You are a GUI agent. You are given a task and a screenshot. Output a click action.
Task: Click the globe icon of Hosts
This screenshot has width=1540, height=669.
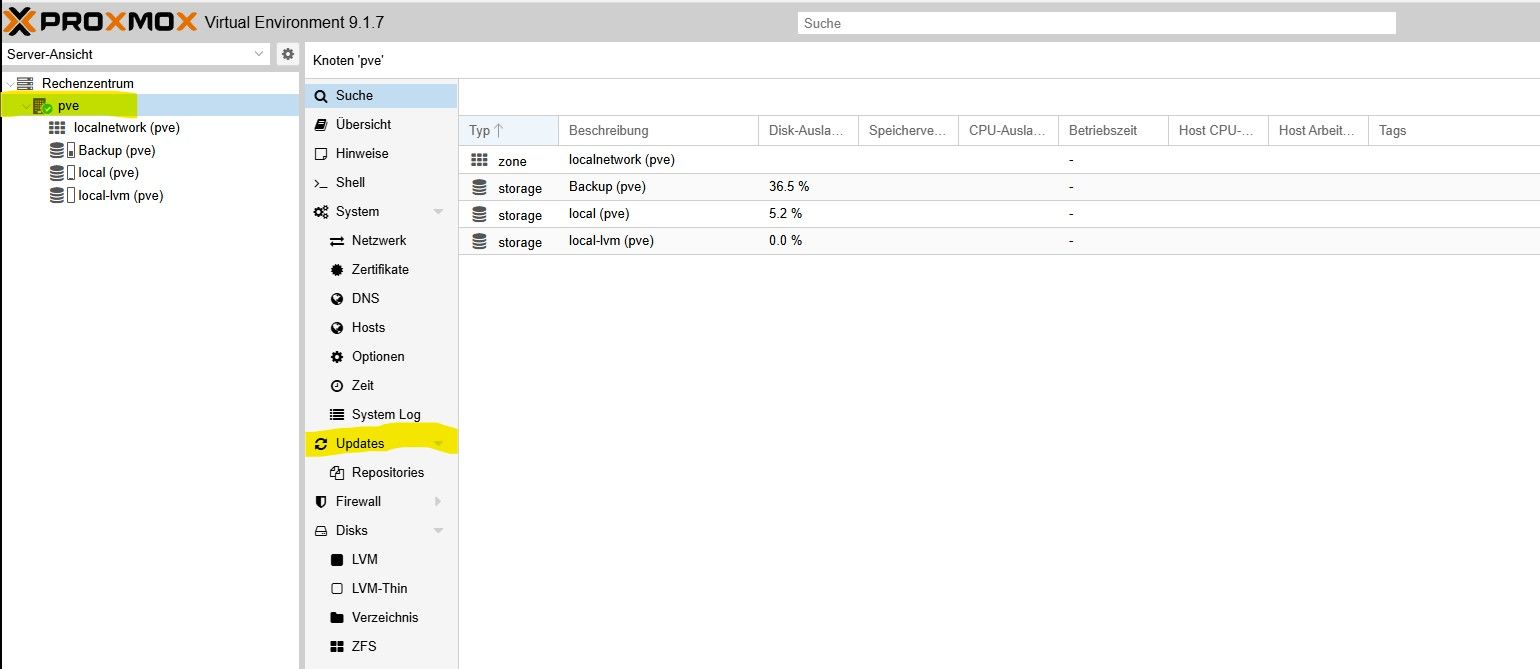[x=337, y=328]
